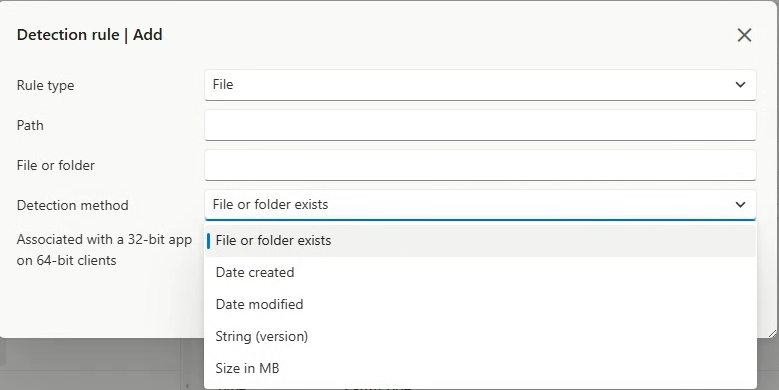Screen dimensions: 779x390
Task: Pick Size in MB option
Action: [480, 368]
